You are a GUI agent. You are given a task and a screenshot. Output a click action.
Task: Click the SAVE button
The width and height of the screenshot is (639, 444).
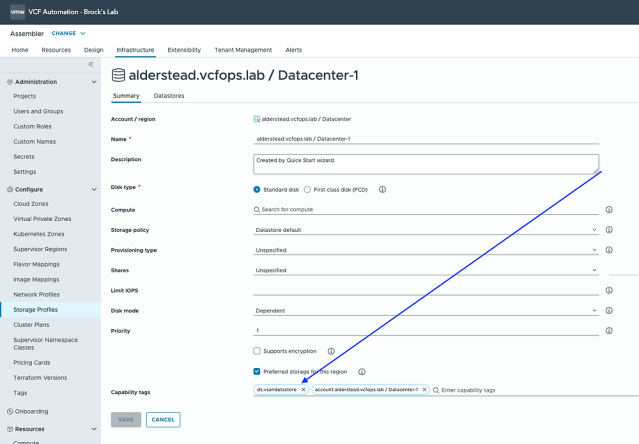(x=126, y=420)
